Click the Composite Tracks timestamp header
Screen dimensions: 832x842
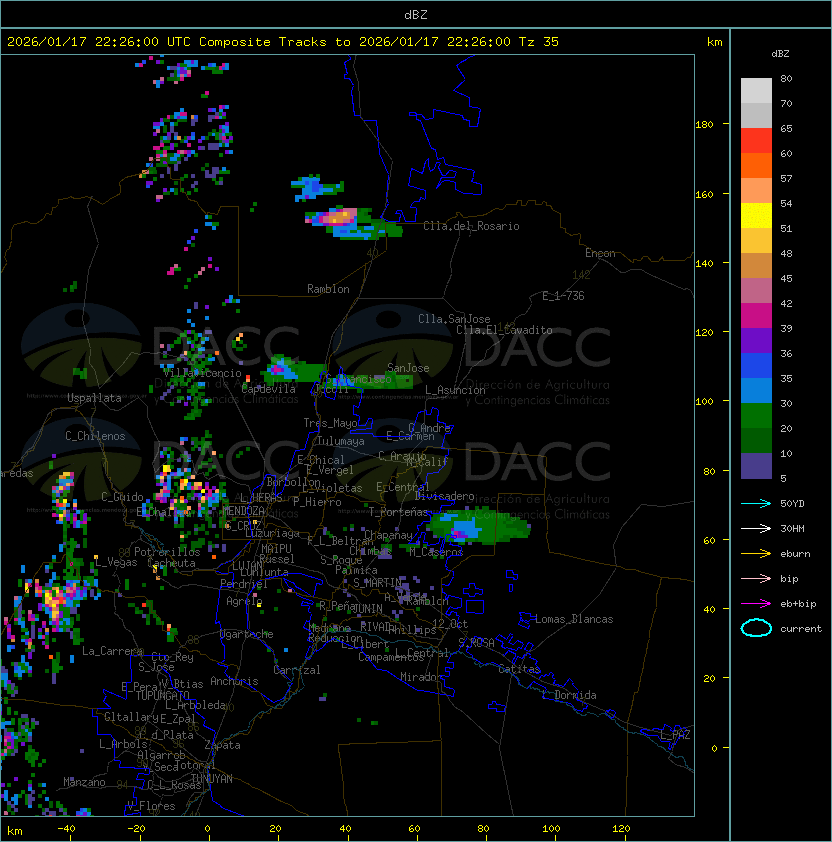point(283,42)
